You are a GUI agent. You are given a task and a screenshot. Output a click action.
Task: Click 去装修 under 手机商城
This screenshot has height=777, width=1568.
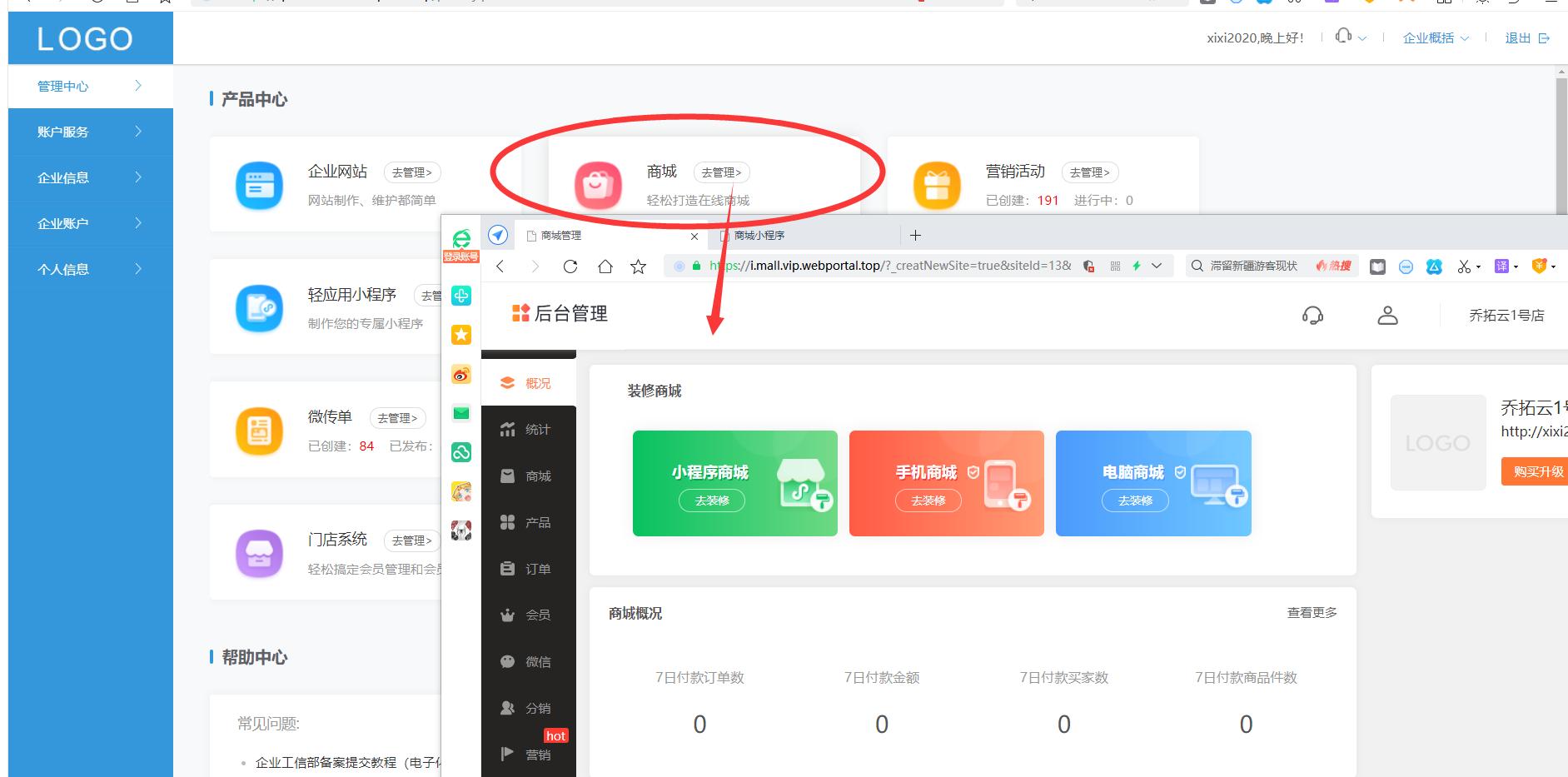pyautogui.click(x=929, y=501)
